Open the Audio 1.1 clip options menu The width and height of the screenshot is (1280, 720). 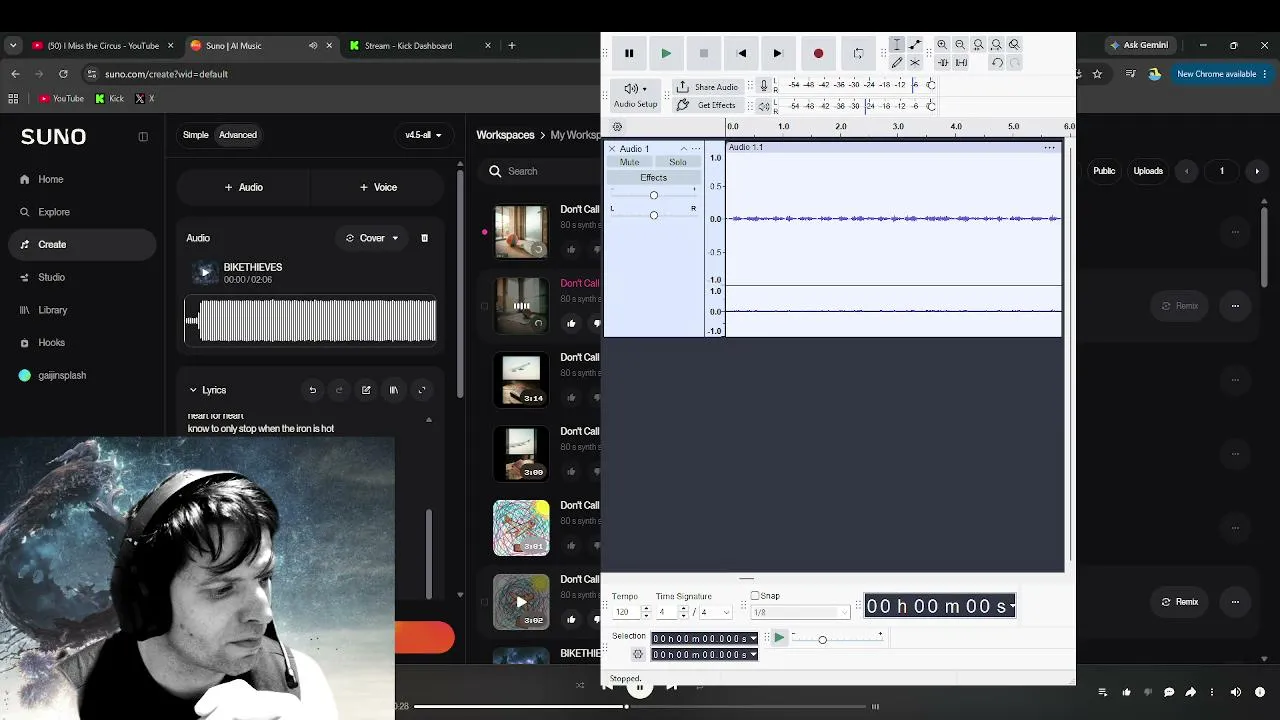1050,148
